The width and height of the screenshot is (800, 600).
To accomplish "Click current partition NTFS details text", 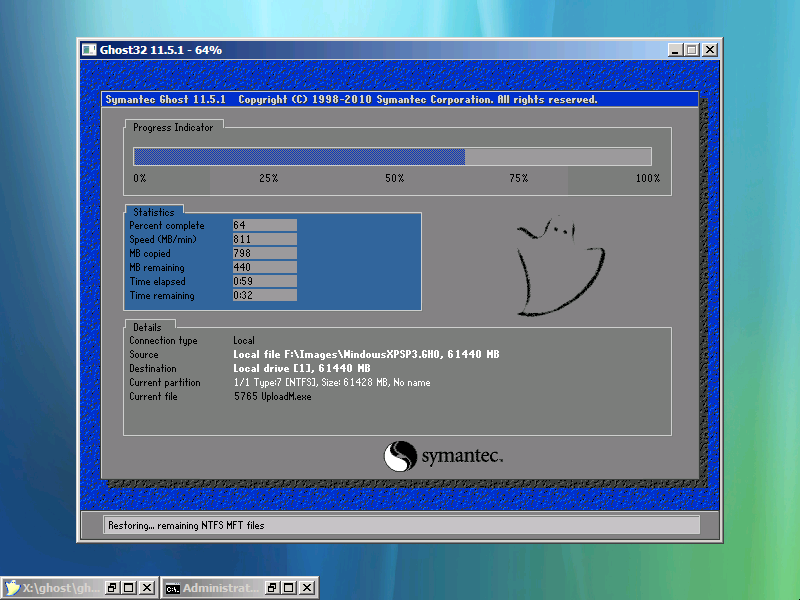I will pyautogui.click(x=332, y=383).
